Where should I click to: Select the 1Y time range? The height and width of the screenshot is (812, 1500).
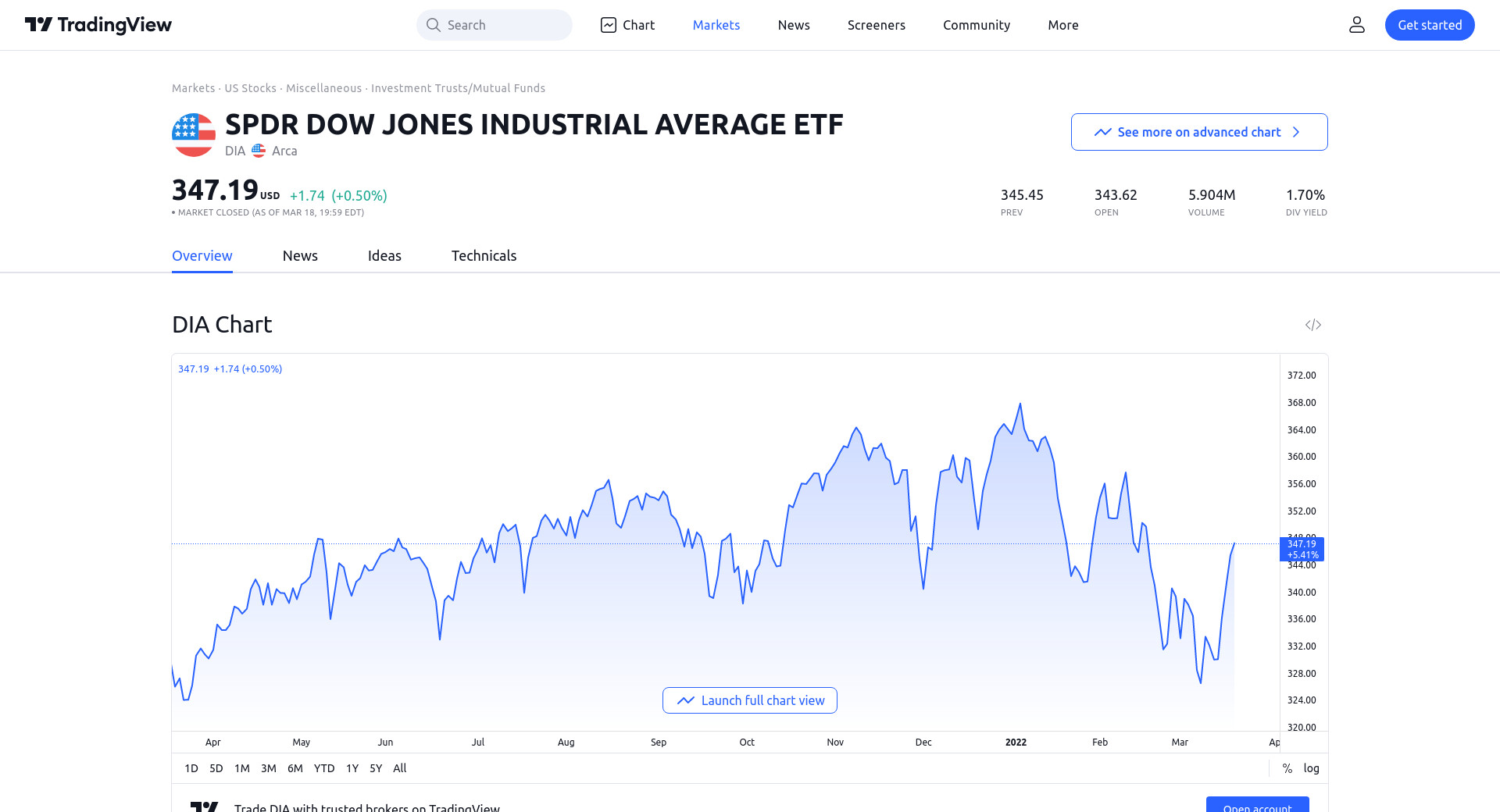pos(352,768)
